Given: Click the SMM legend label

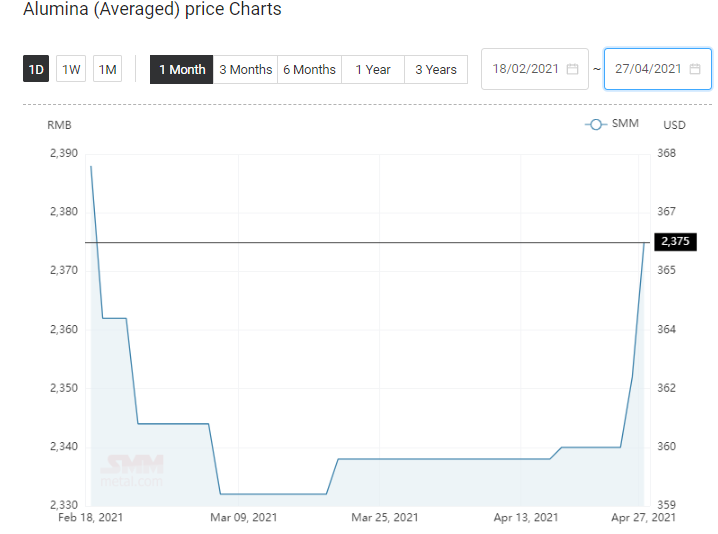Looking at the screenshot, I should (x=625, y=124).
